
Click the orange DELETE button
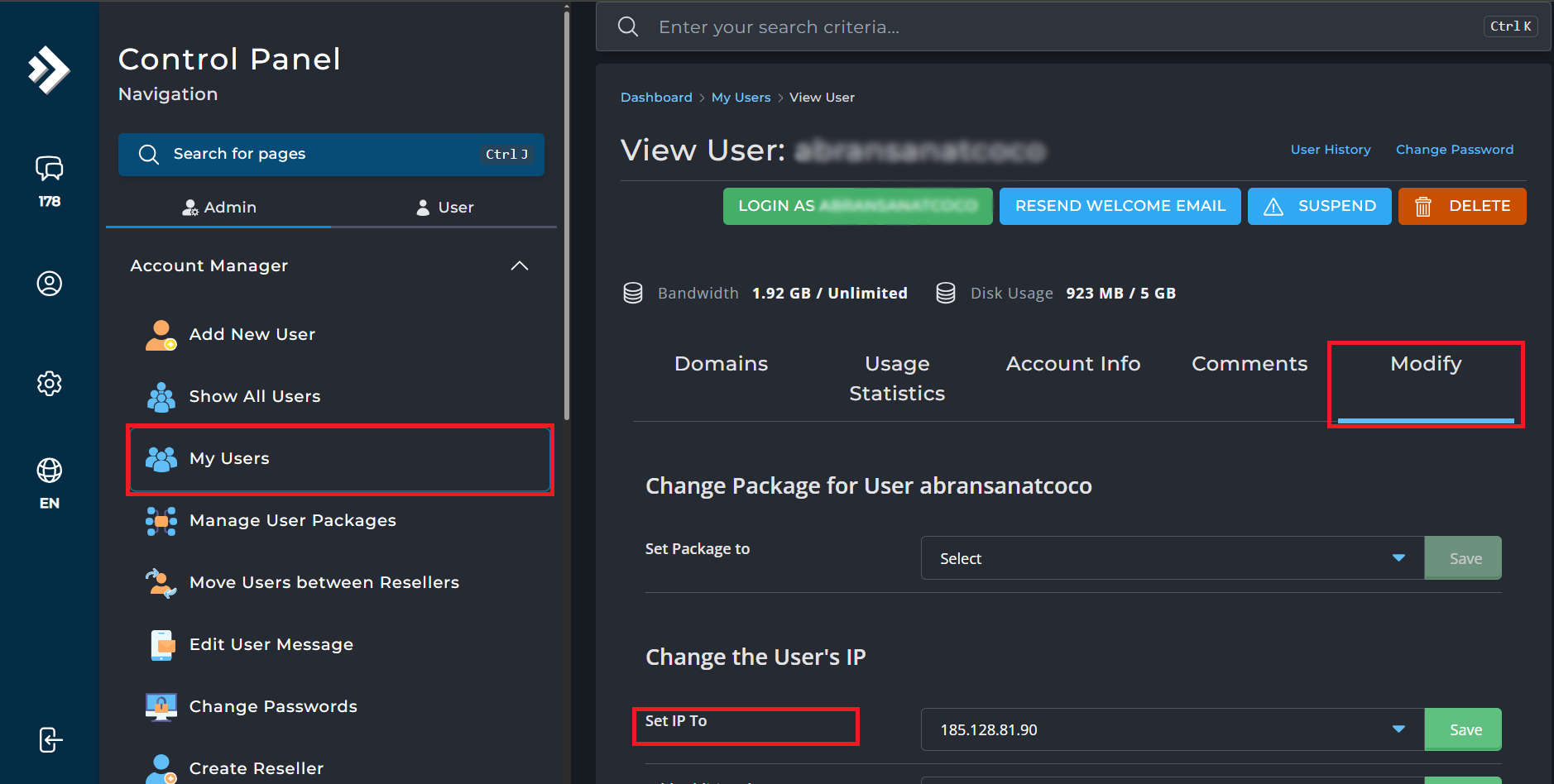[1462, 206]
